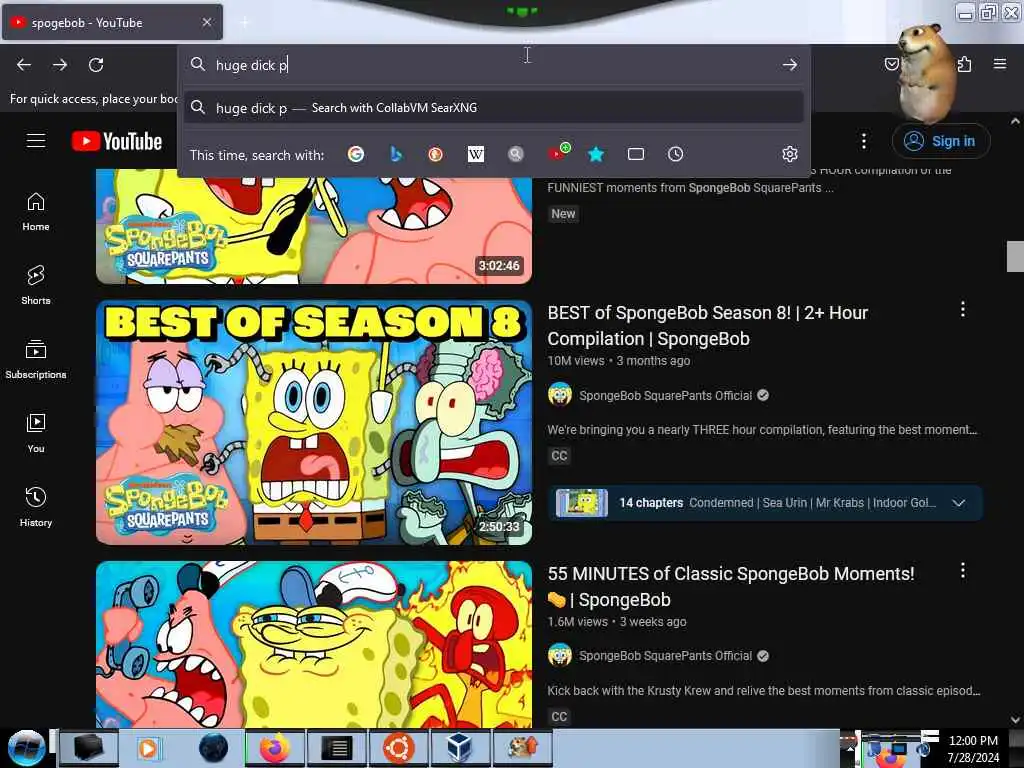Viewport: 1024px width, 768px height.
Task: Search this time with Wikipedia icon
Action: [x=476, y=154]
